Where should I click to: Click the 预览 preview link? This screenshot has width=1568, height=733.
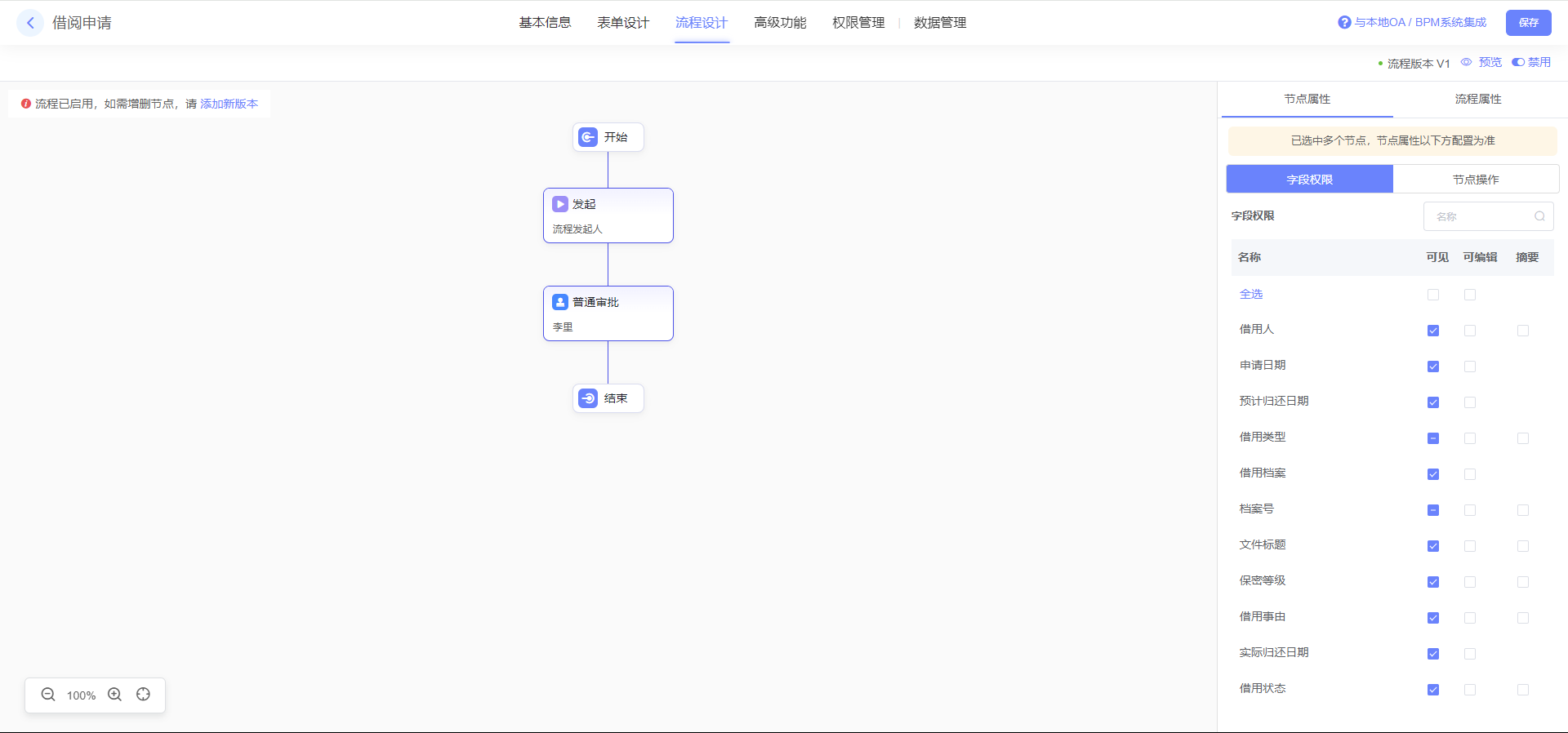pos(1490,62)
